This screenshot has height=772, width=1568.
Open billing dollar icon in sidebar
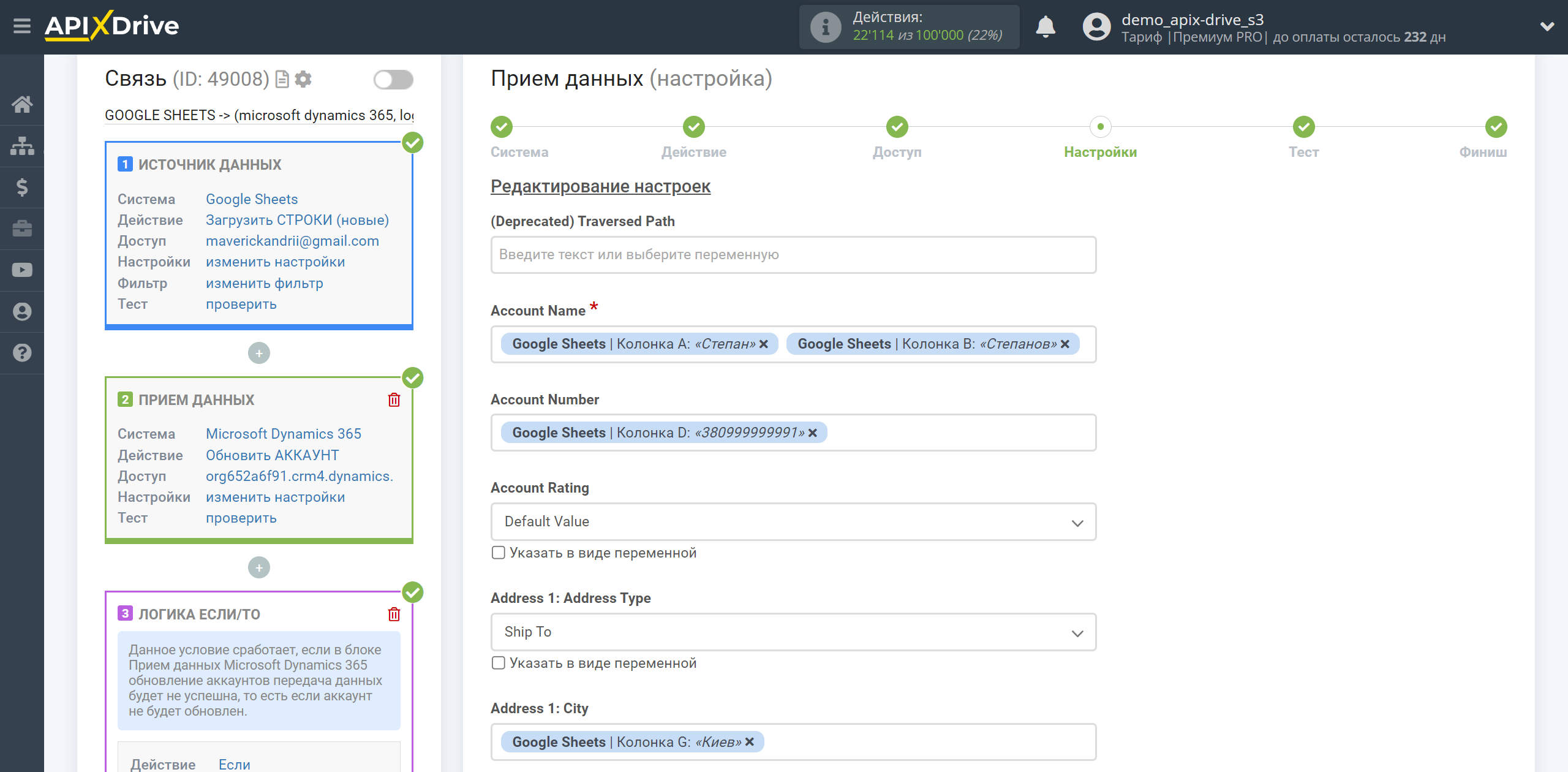click(x=22, y=187)
